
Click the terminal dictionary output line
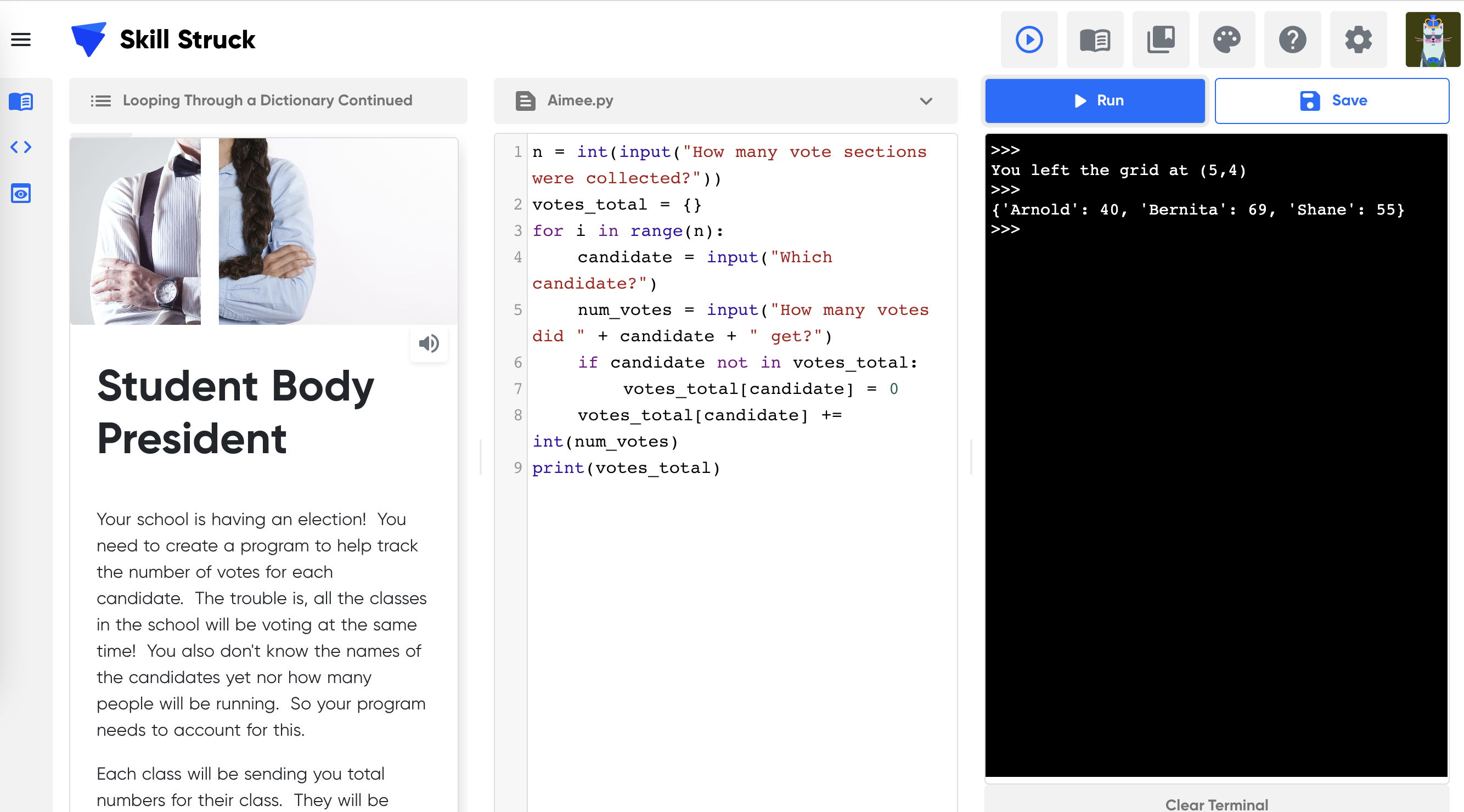click(1197, 210)
